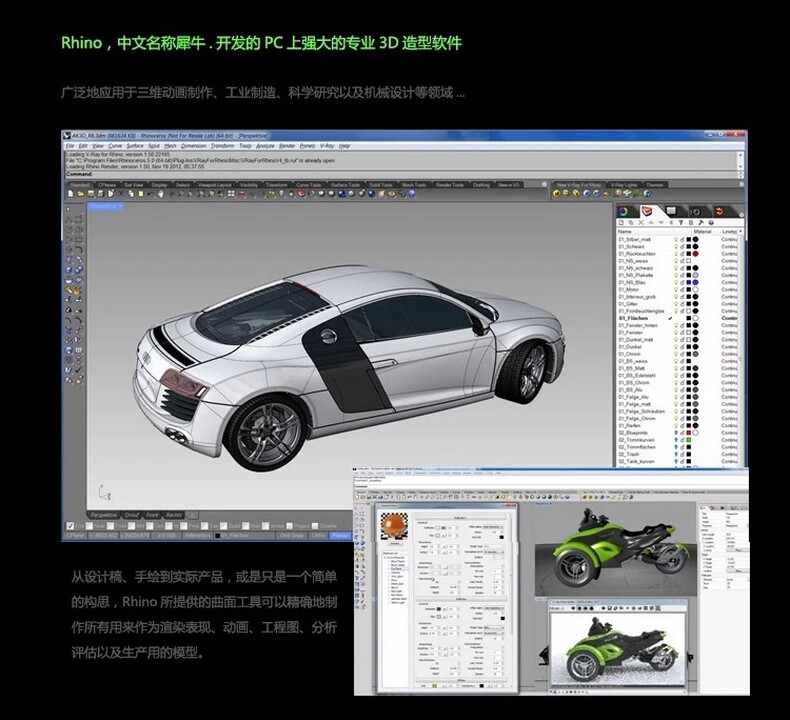The width and height of the screenshot is (790, 720).
Task: Click the Name column header in Layers
Action: coord(624,232)
